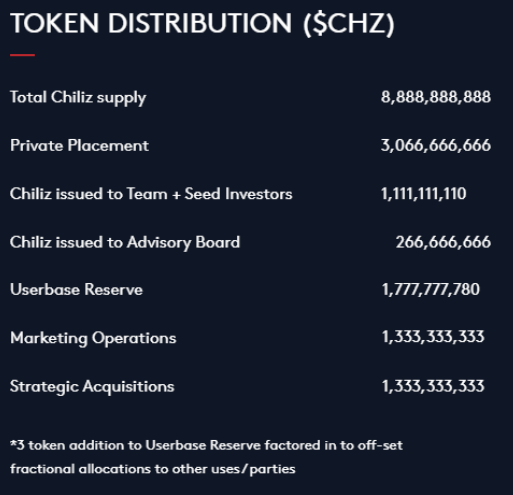Image resolution: width=513 pixels, height=495 pixels.
Task: Select Chiliz issued to Team + Seed Investors
Action: pos(151,194)
